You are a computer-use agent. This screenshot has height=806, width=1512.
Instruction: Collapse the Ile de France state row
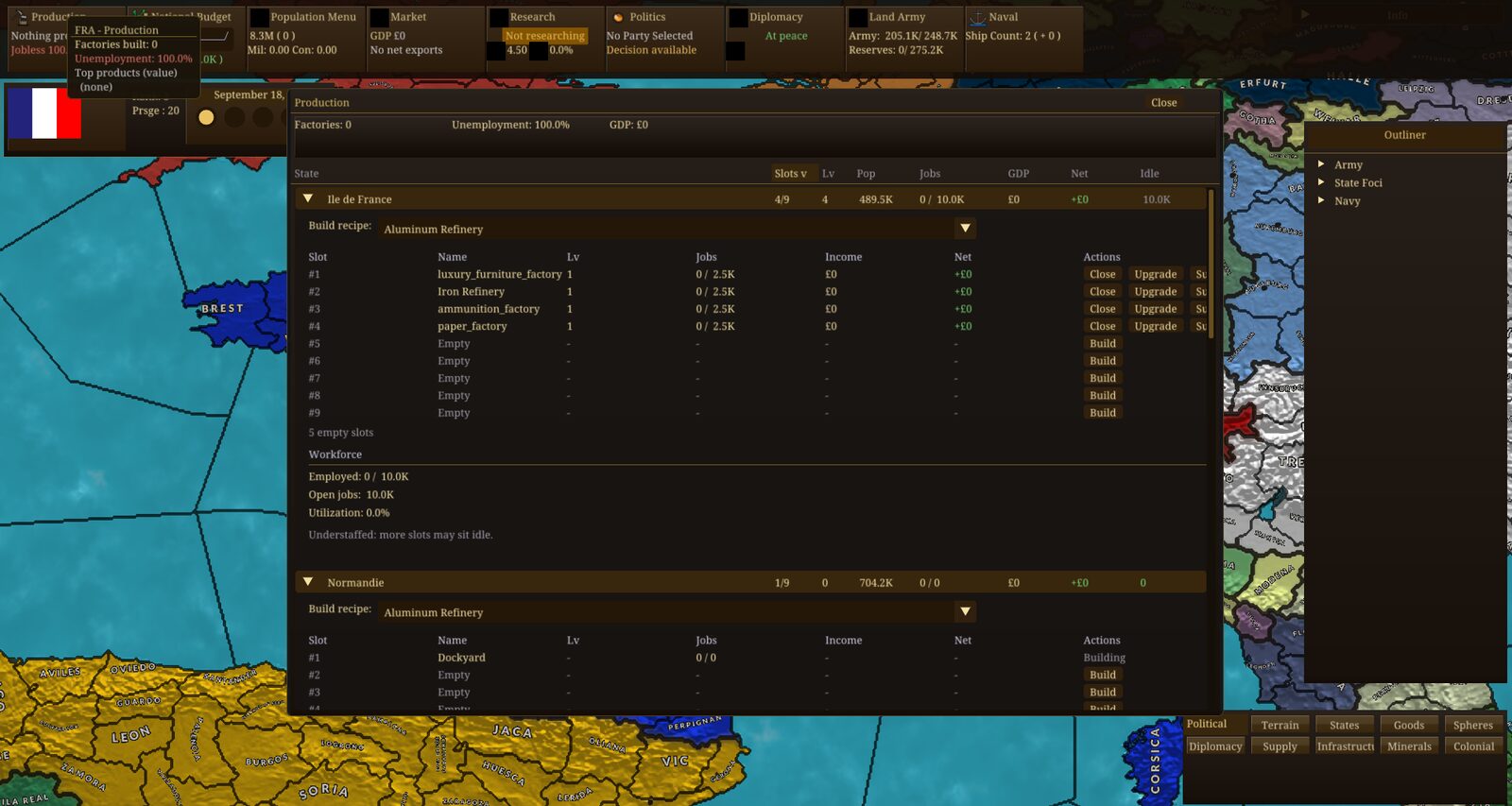click(307, 198)
